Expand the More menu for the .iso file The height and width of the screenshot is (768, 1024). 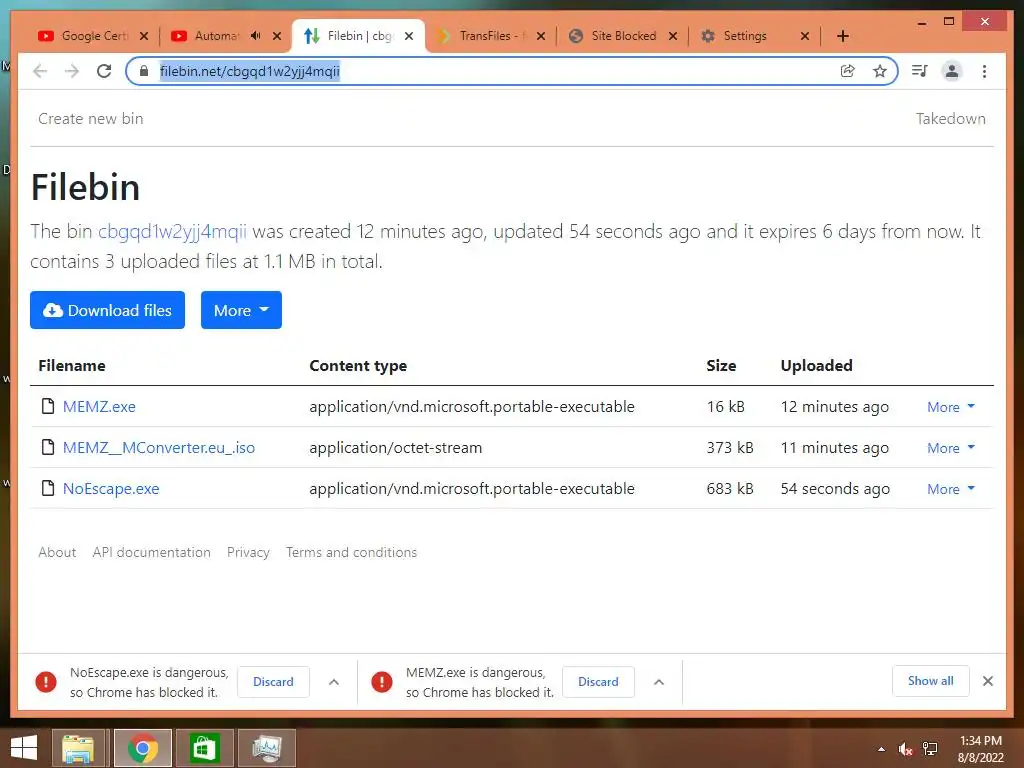951,448
